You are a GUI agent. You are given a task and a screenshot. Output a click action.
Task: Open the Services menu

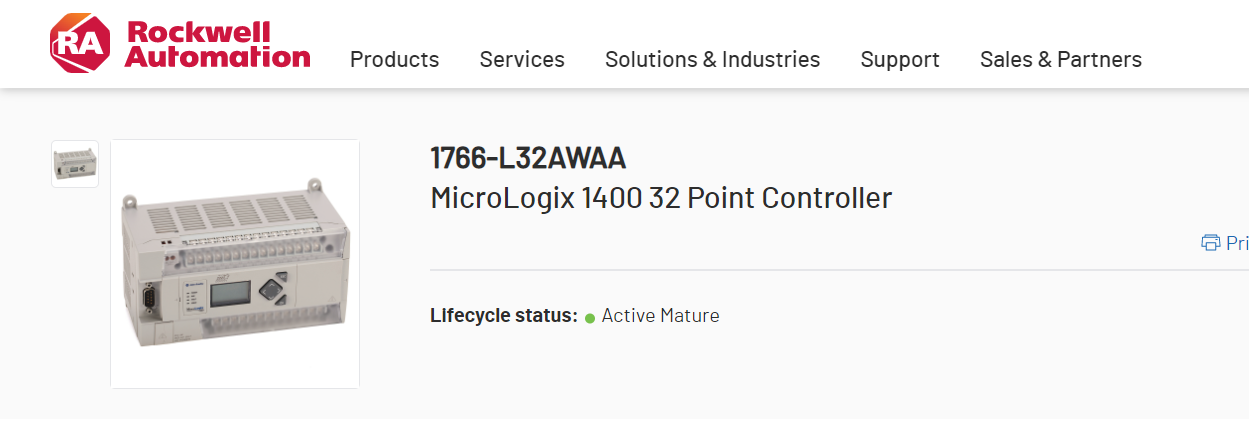(x=522, y=60)
